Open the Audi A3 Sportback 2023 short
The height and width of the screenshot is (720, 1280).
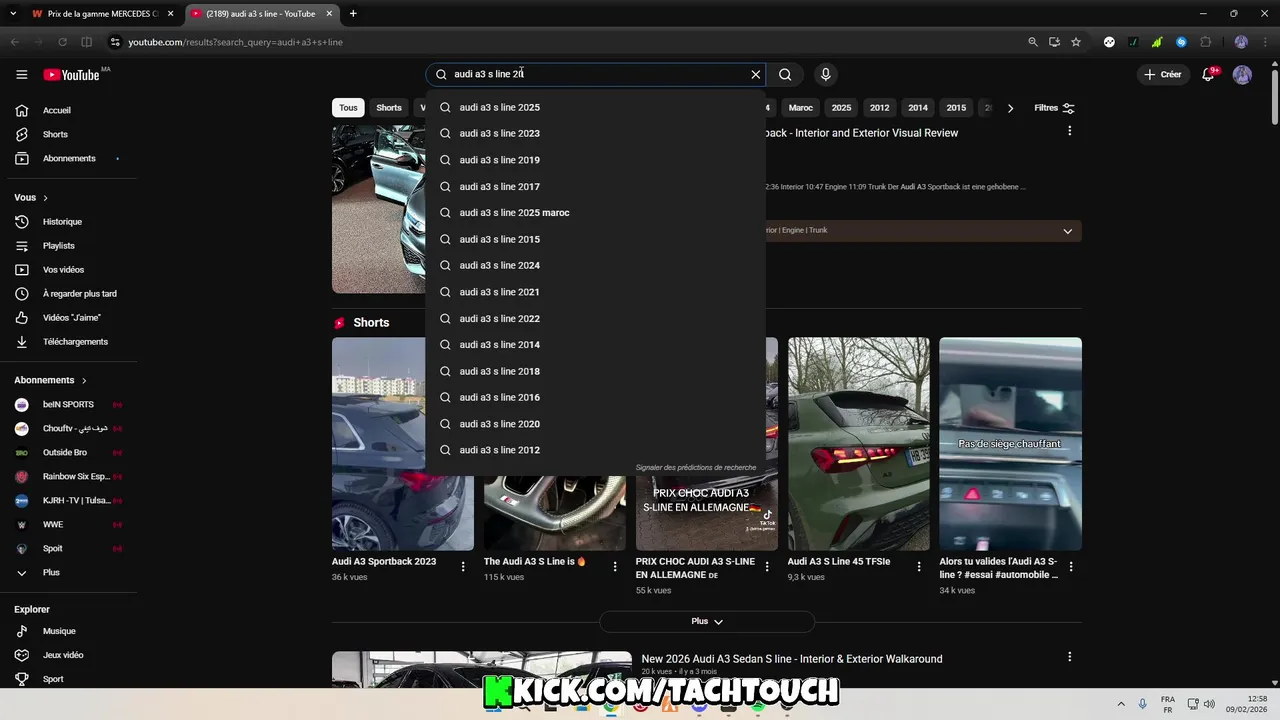click(403, 444)
